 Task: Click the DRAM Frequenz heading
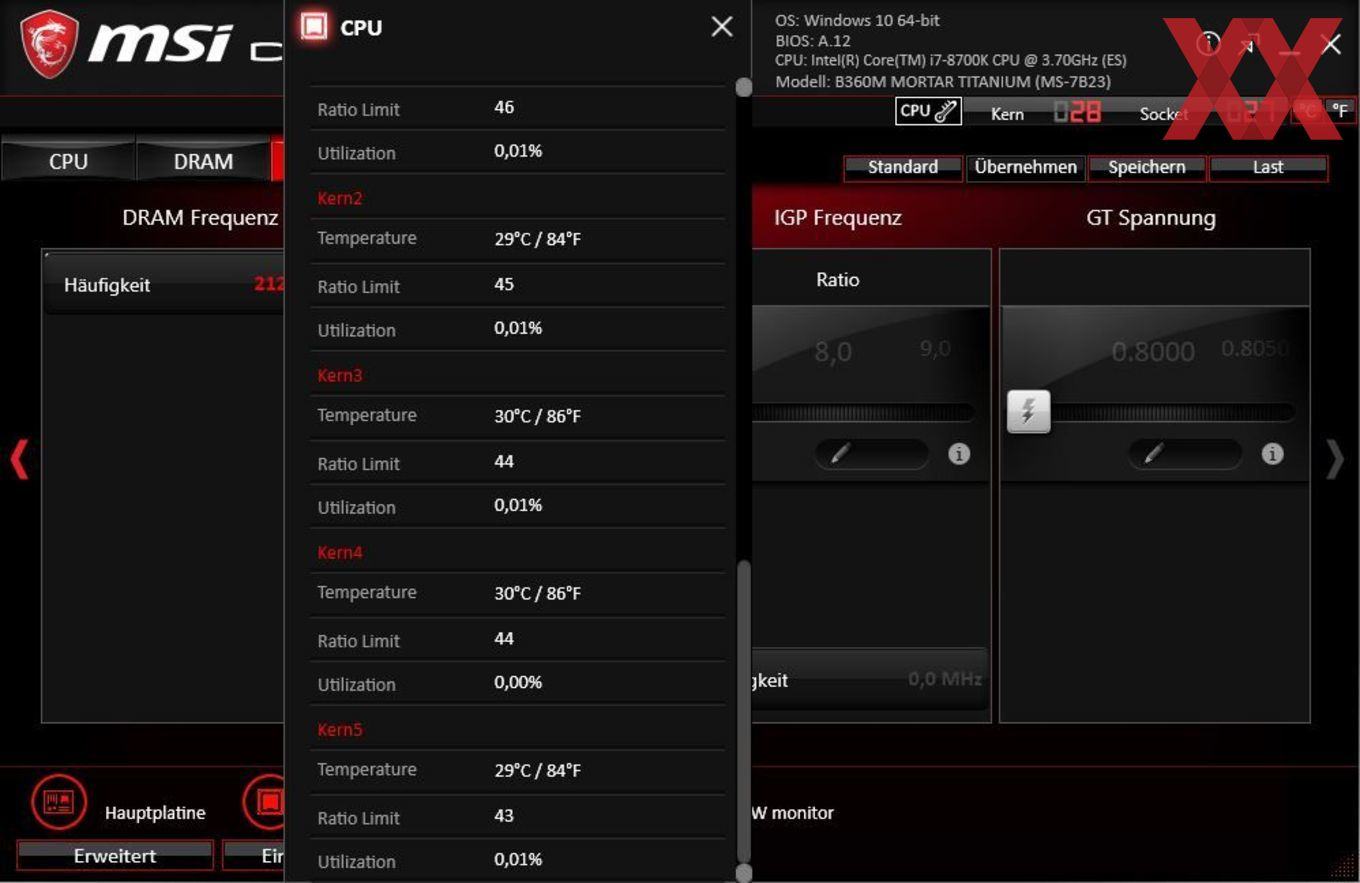200,217
